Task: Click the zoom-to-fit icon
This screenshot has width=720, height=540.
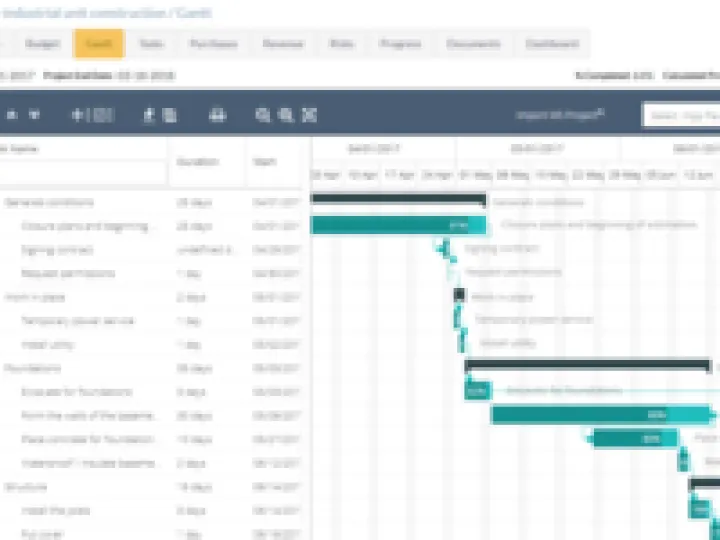Action: coord(309,115)
